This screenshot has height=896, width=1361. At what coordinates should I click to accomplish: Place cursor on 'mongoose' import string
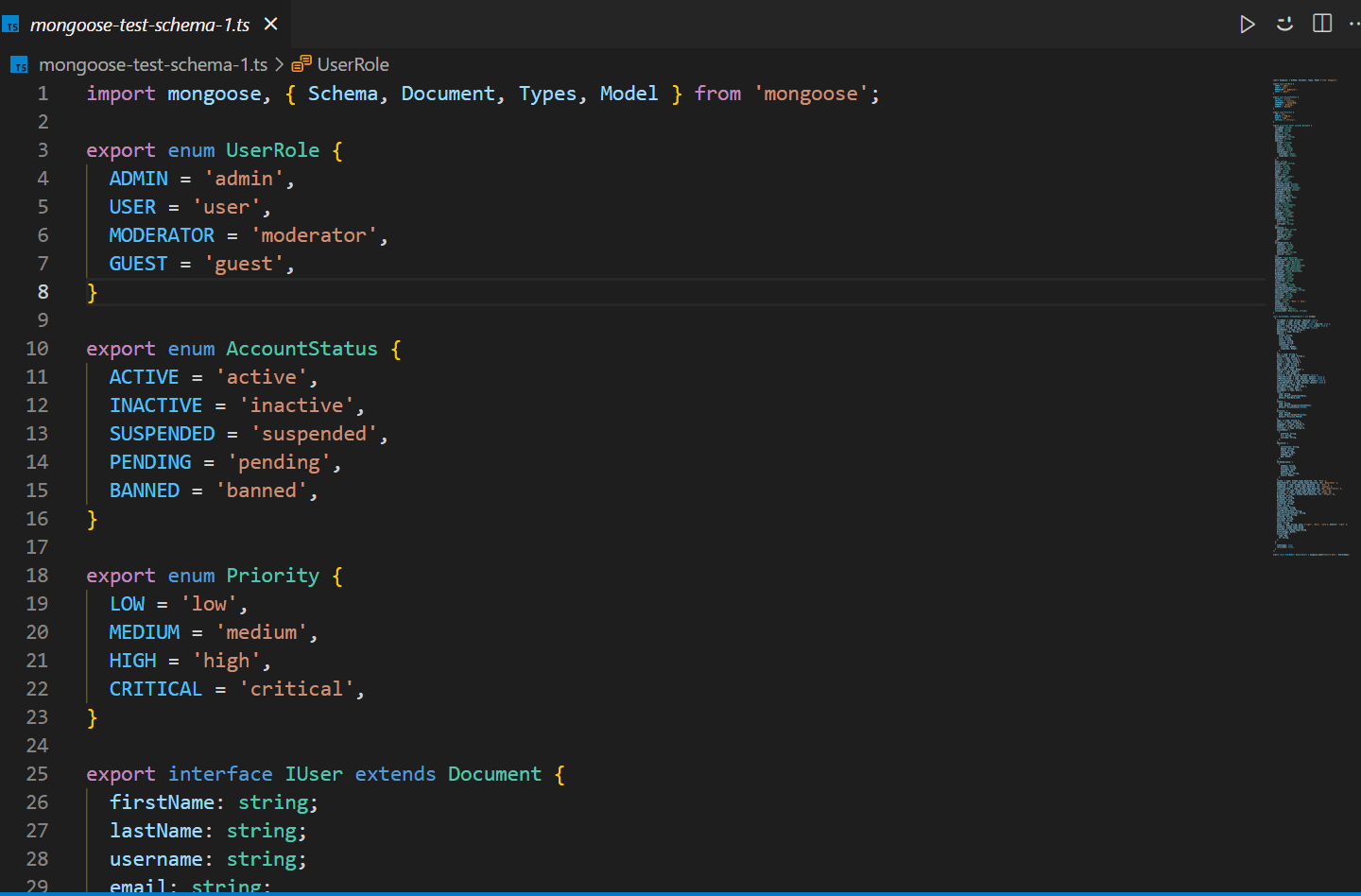(x=811, y=94)
